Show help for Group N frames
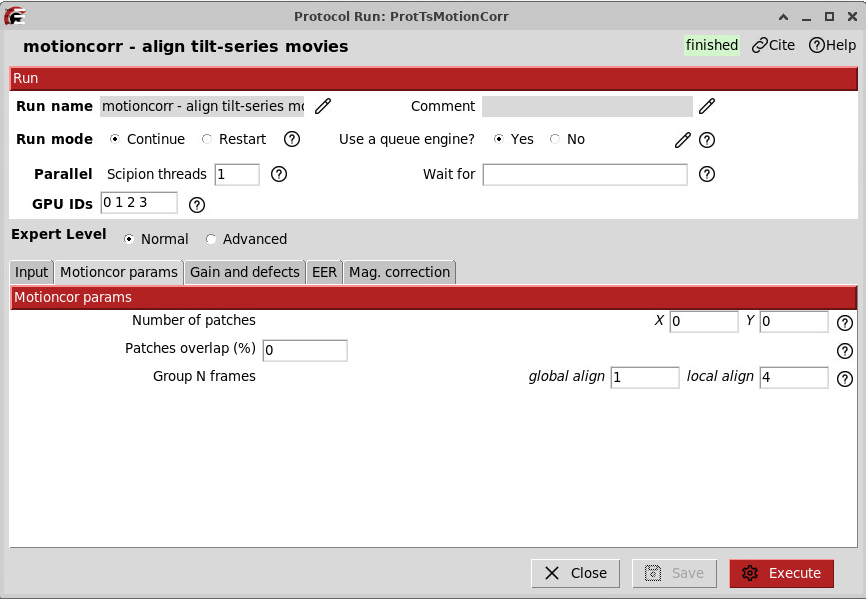Image resolution: width=866 pixels, height=599 pixels. pos(844,379)
